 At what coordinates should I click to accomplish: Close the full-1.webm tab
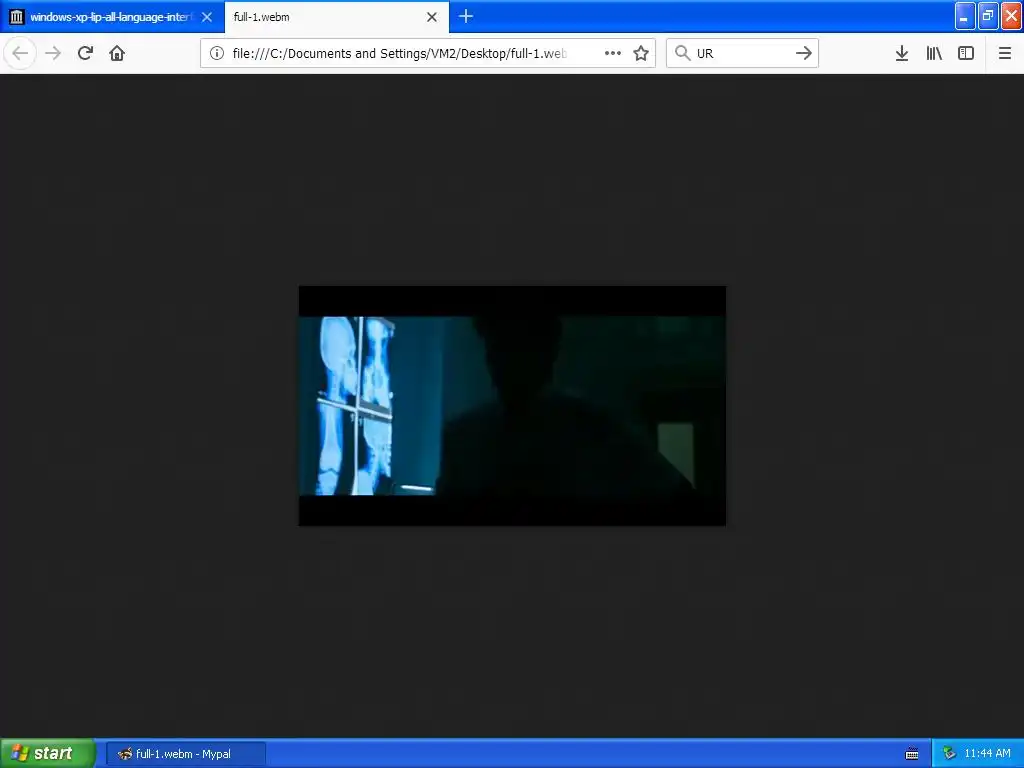coord(432,17)
